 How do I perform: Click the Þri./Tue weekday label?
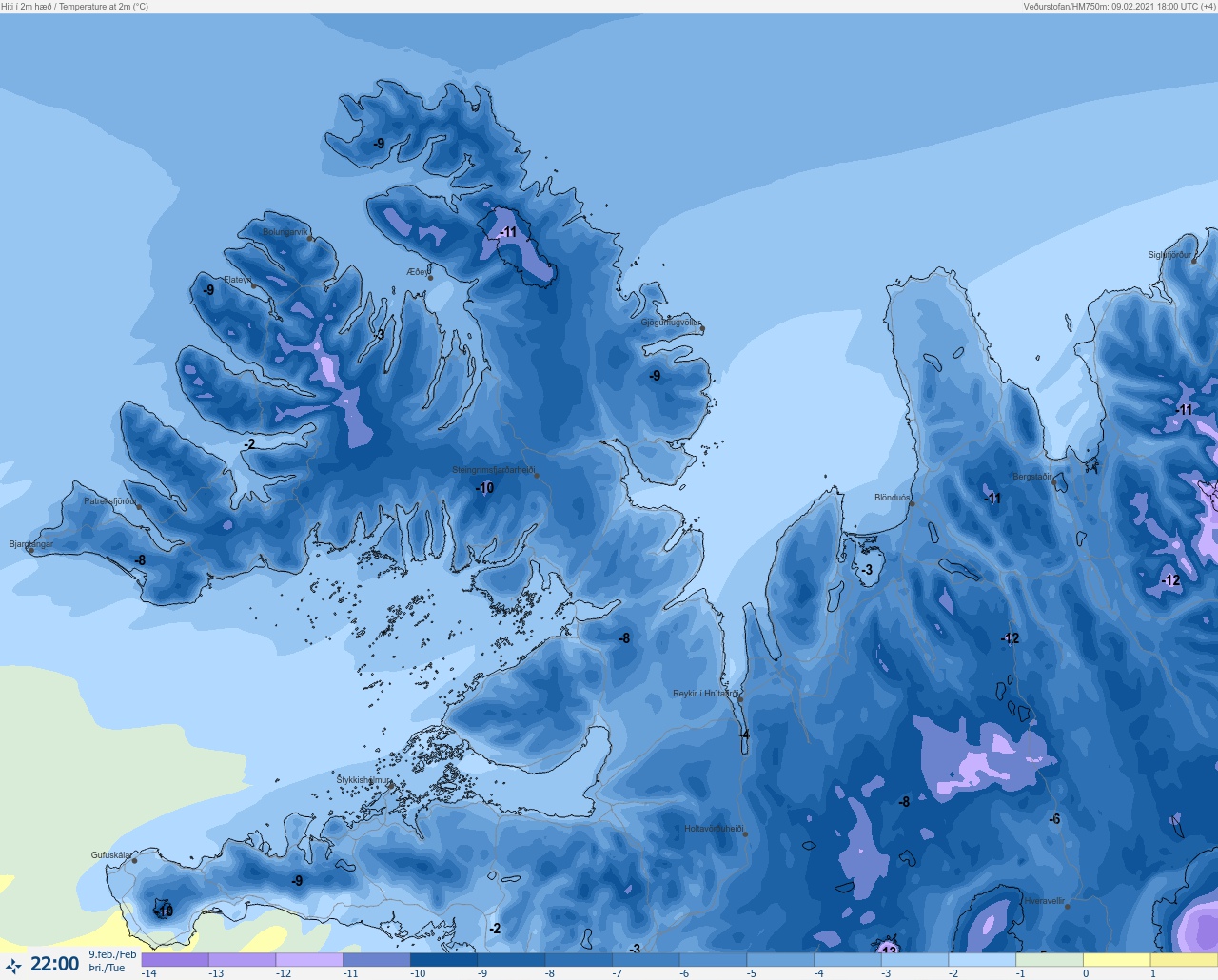(x=107, y=969)
